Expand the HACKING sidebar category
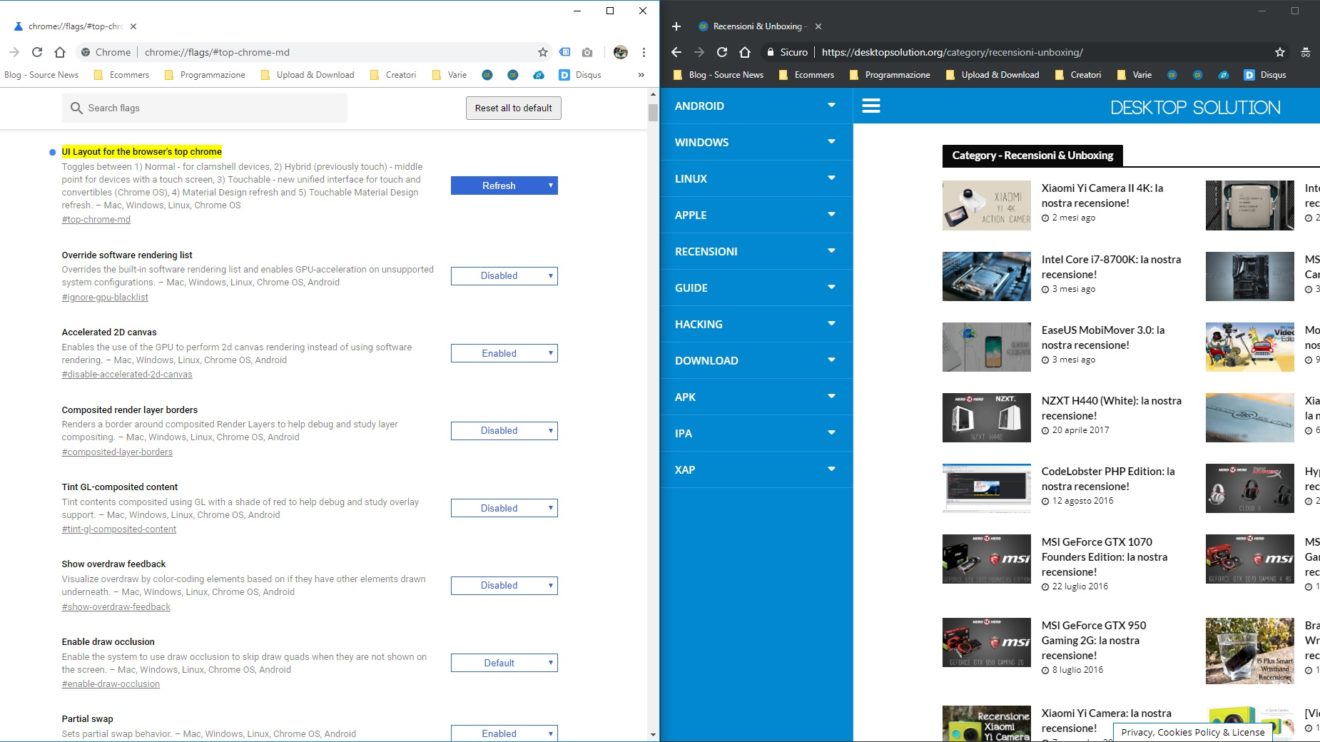The height and width of the screenshot is (742, 1320). (755, 324)
